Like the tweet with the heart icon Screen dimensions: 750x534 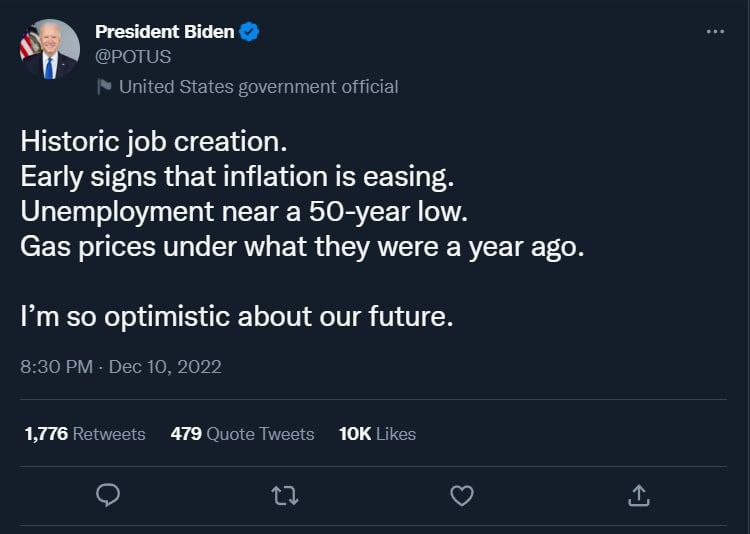tap(461, 494)
